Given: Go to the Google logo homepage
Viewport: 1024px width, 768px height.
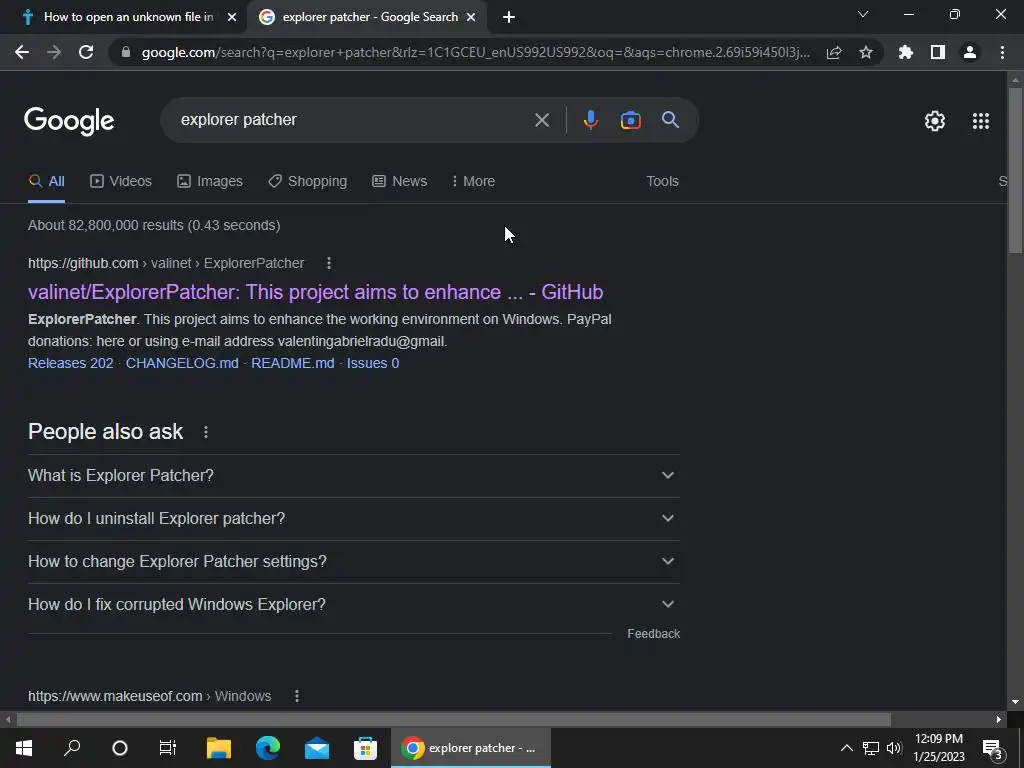Looking at the screenshot, I should 69,121.
